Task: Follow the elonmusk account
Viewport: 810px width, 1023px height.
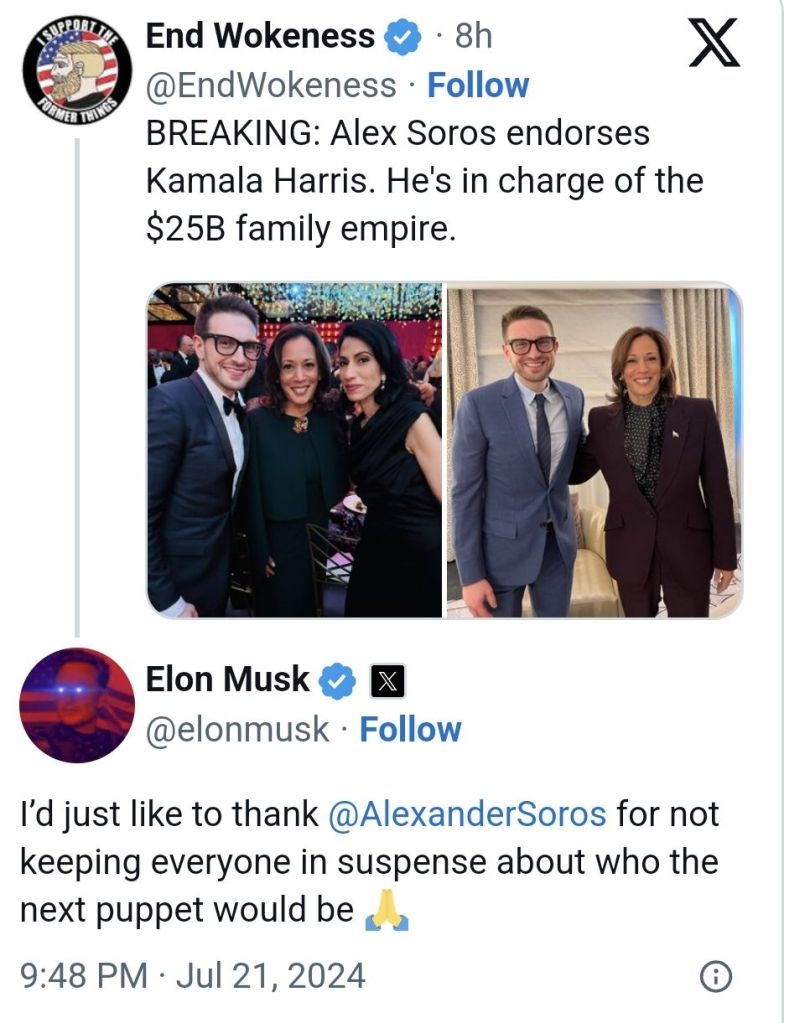Action: pos(410,729)
